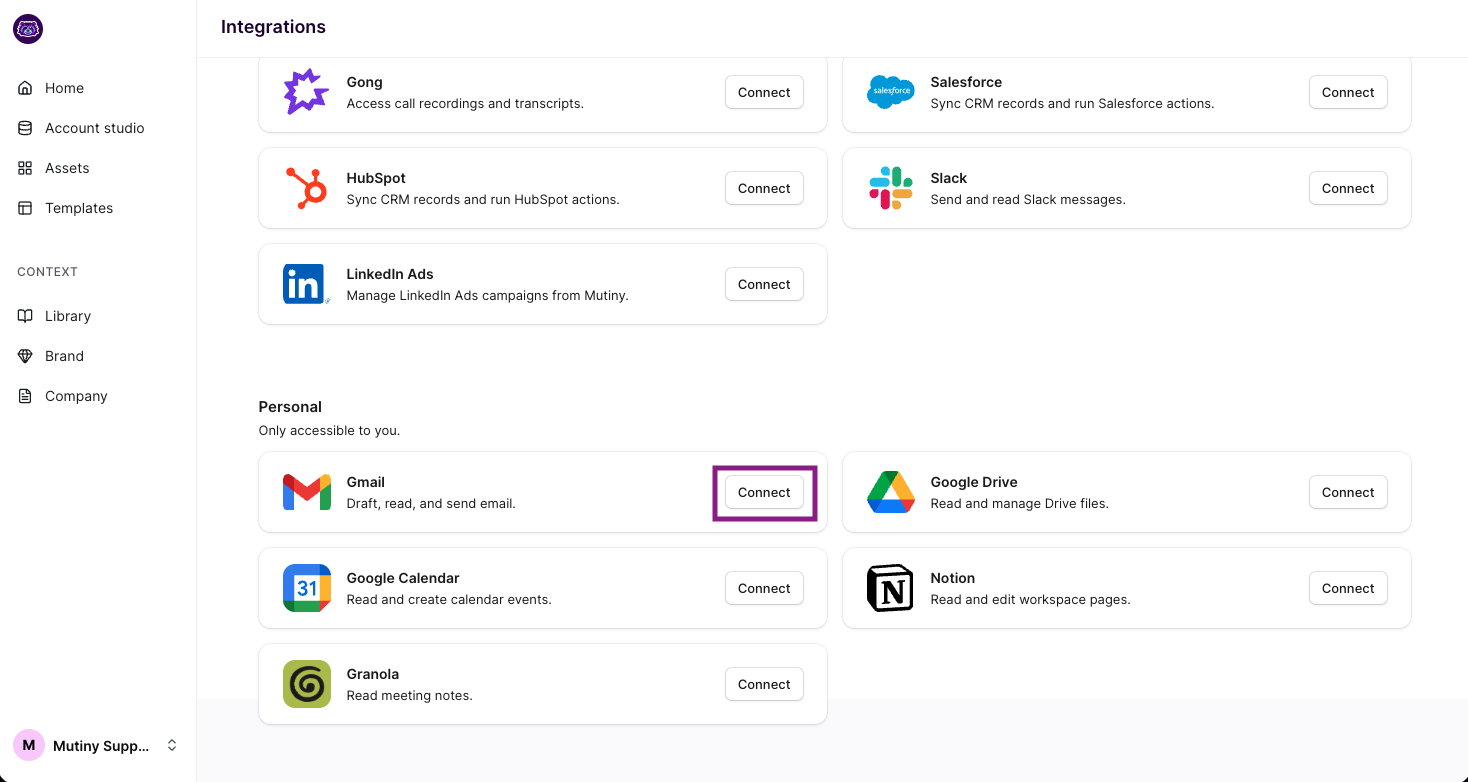Connect the Granola integration

pos(764,684)
